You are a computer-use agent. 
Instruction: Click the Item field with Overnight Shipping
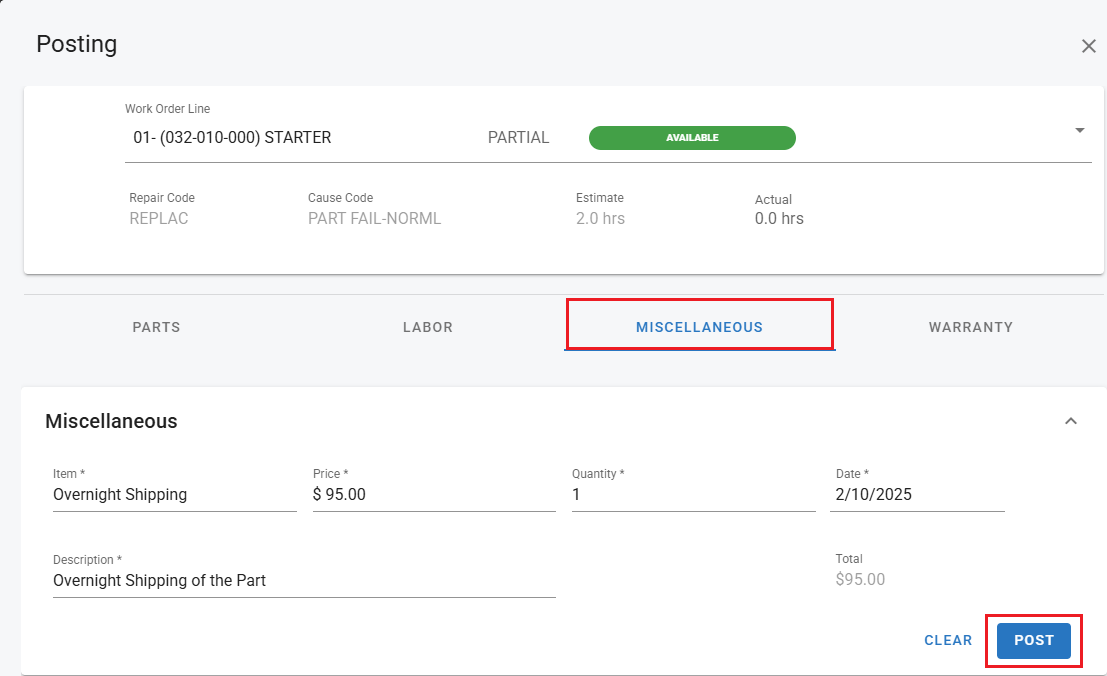click(x=174, y=494)
